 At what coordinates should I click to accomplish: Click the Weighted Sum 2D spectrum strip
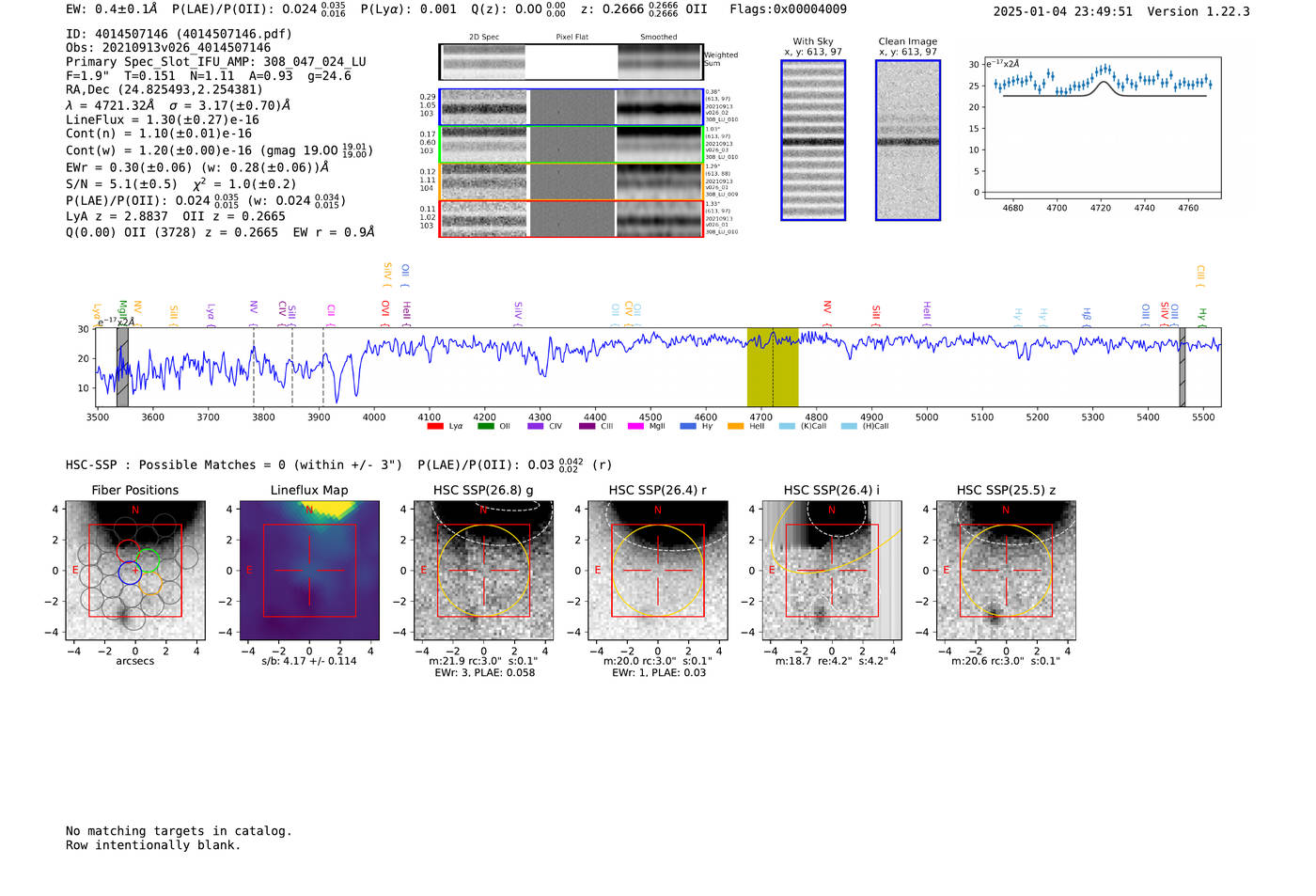point(572,62)
